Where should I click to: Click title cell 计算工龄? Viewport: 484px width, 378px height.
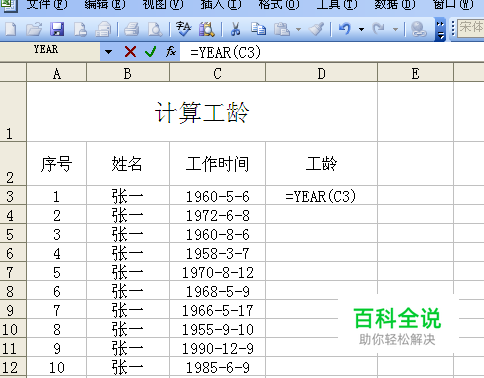(202, 112)
